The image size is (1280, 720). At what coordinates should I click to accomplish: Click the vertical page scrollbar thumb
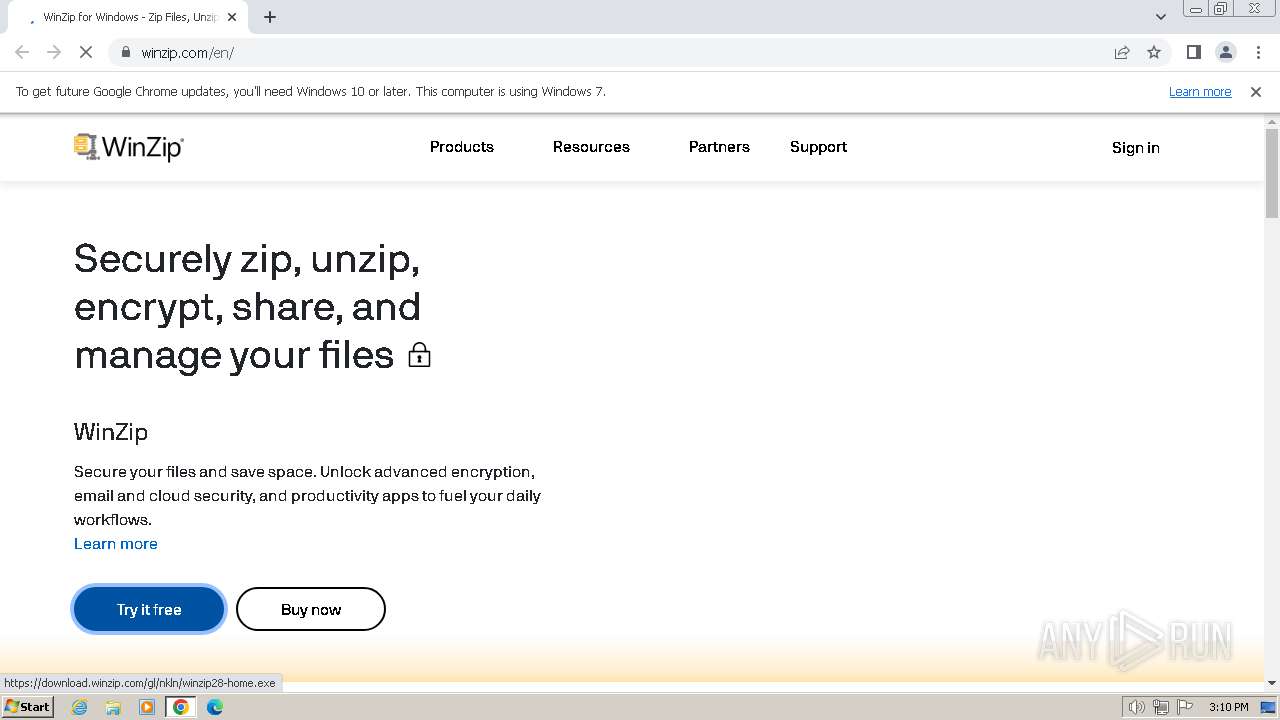point(1272,173)
